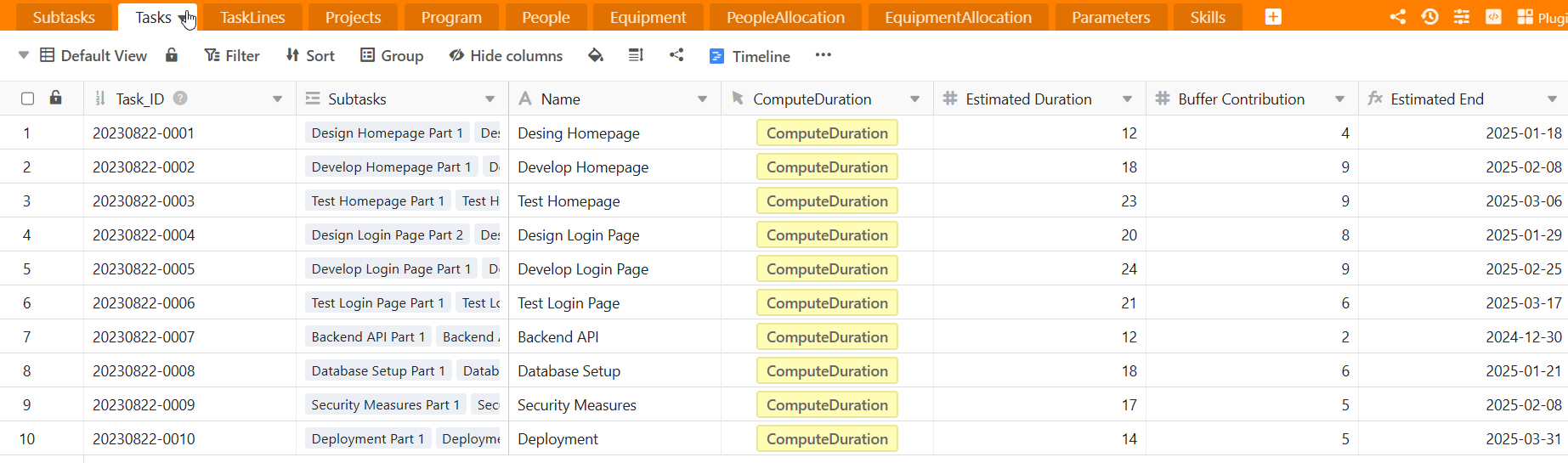
Task: Click the share view icon in toolbar
Action: (x=676, y=56)
